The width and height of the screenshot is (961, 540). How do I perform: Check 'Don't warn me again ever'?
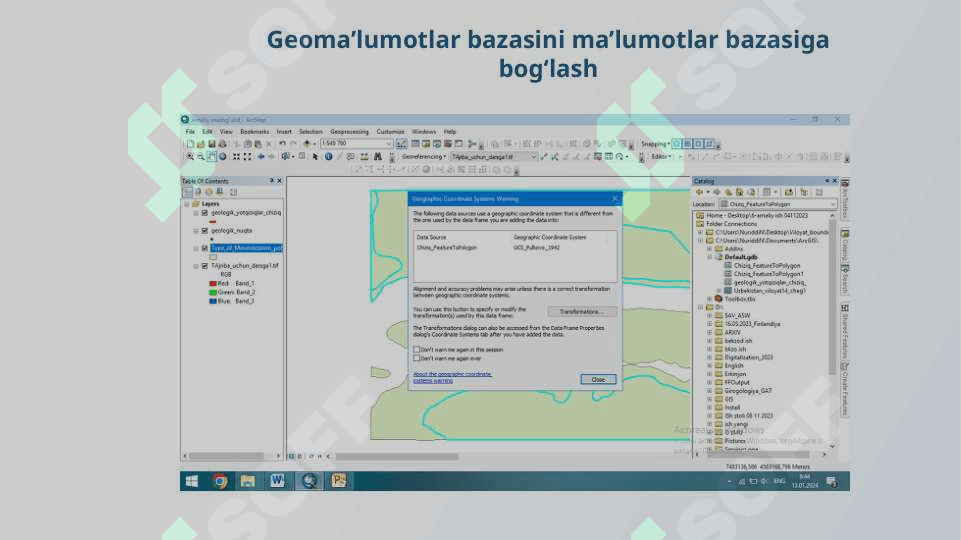point(416,358)
